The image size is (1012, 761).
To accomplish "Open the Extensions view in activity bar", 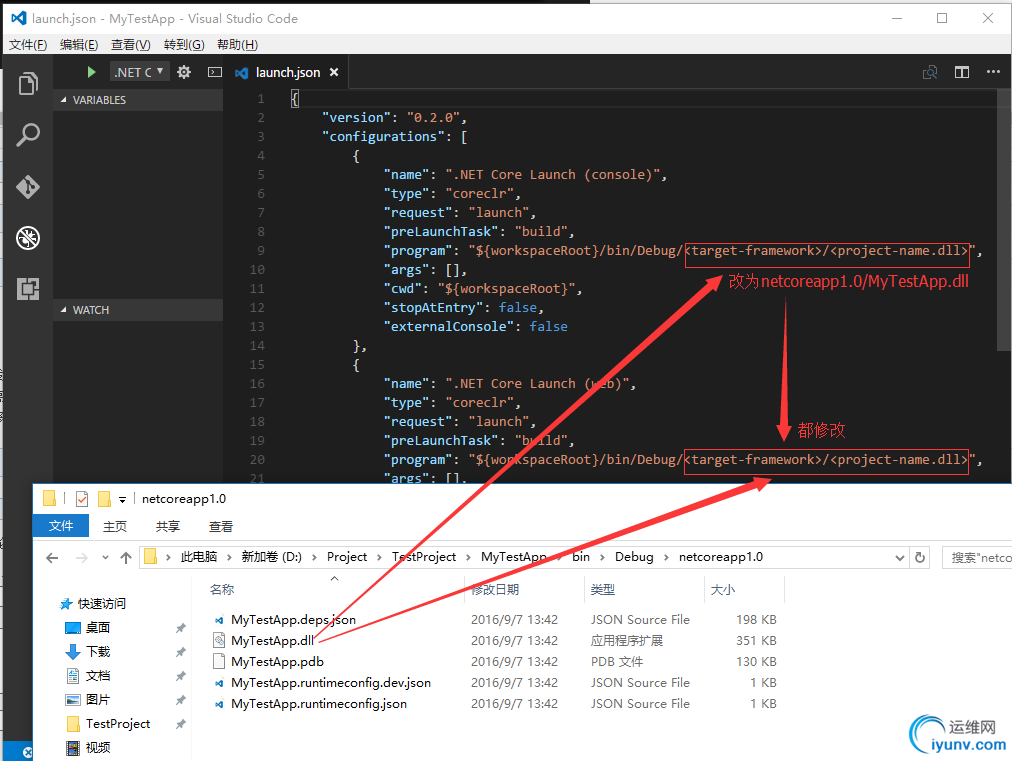I will point(28,289).
